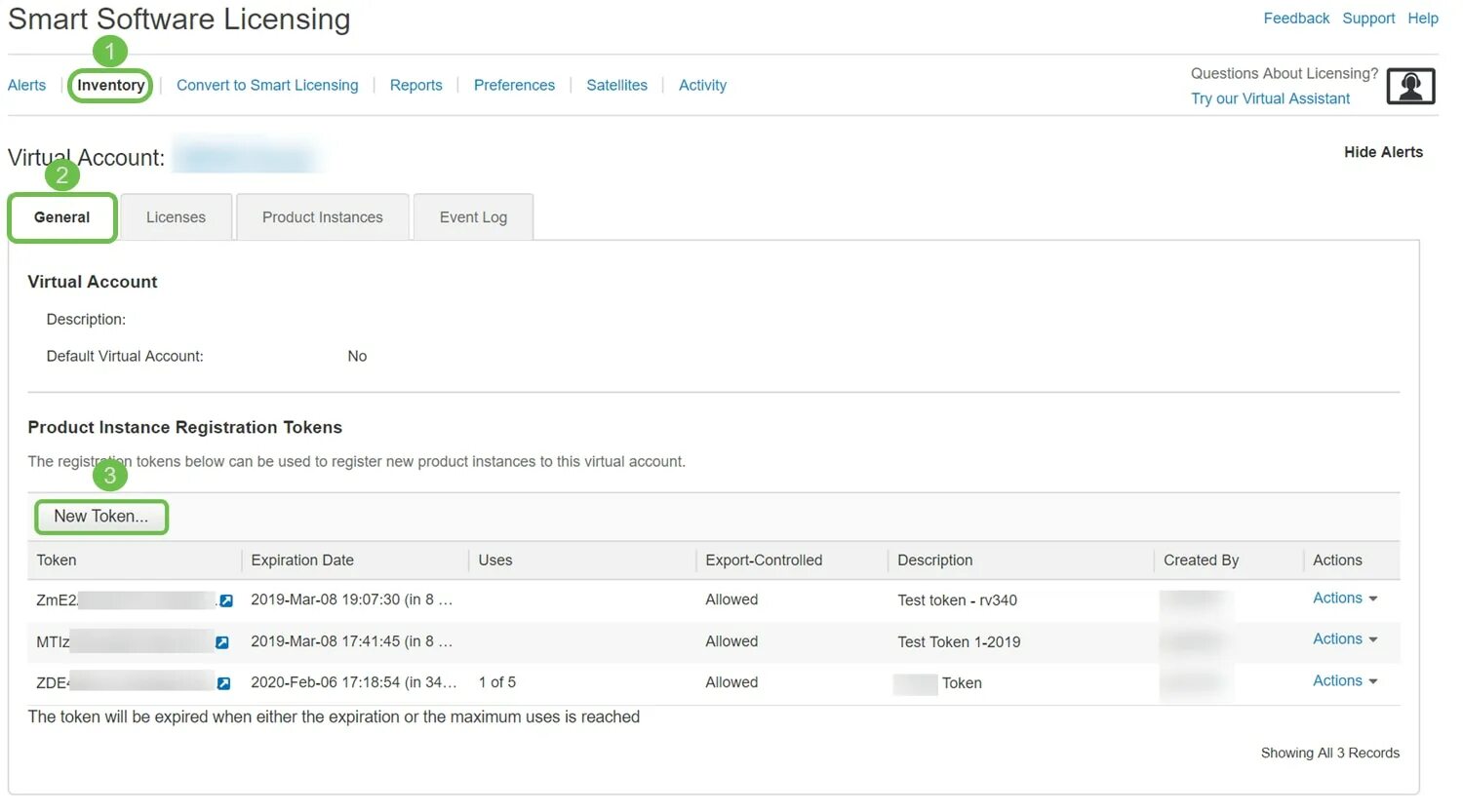This screenshot has width=1463, height=812.
Task: View the Event Log tab
Action: pos(473,217)
